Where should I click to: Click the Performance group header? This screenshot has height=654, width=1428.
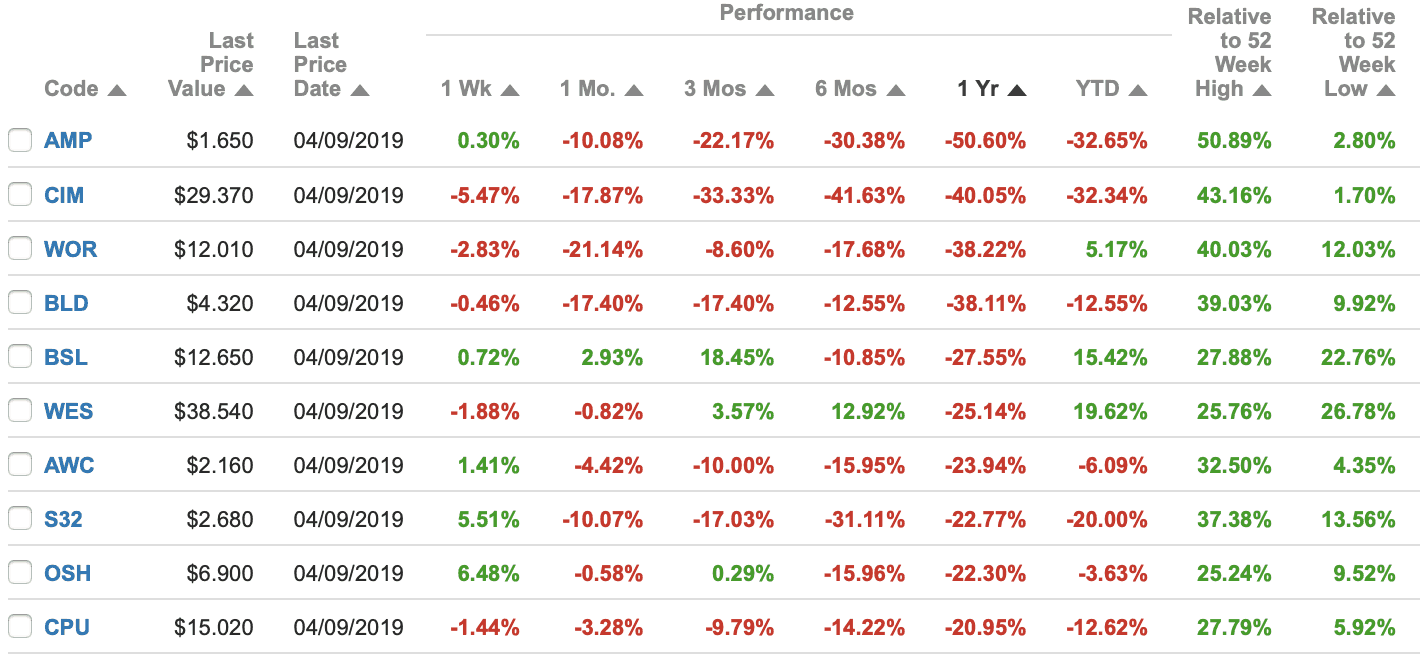786,13
